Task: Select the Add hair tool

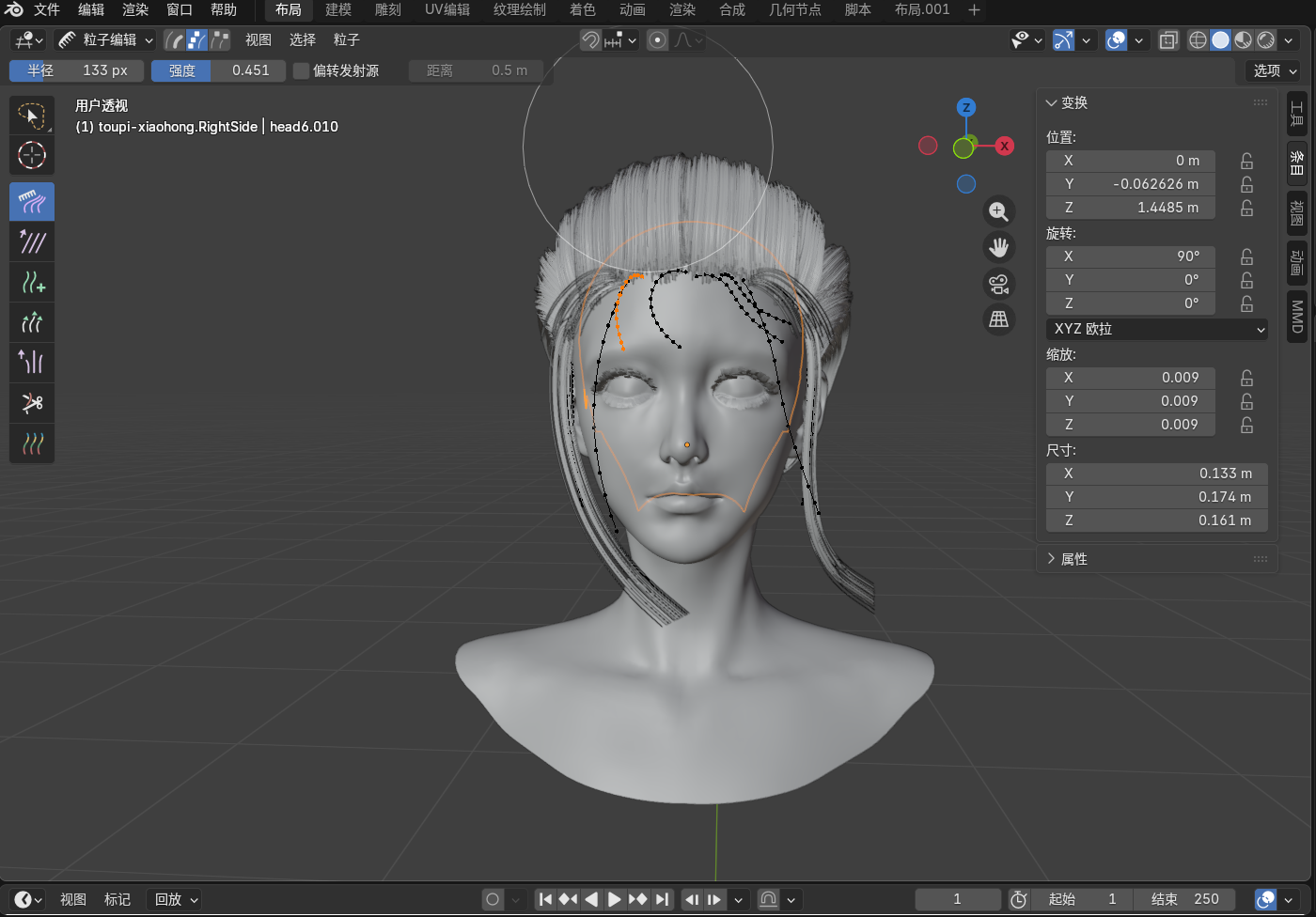Action: click(x=32, y=282)
